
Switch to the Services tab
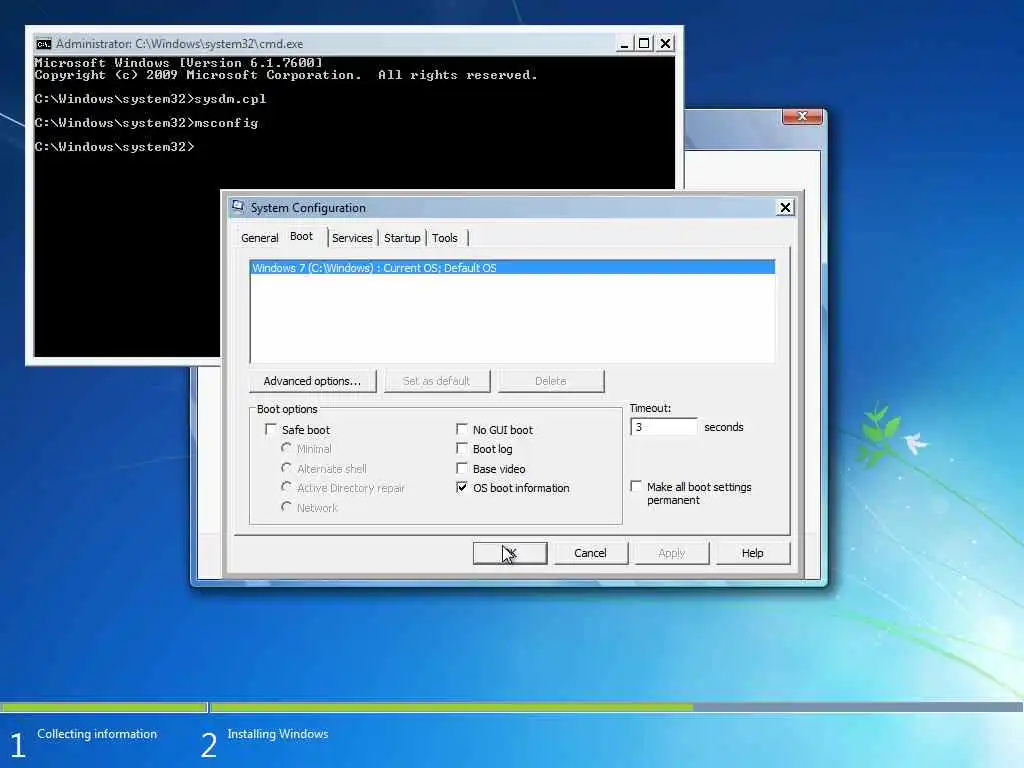click(x=352, y=238)
